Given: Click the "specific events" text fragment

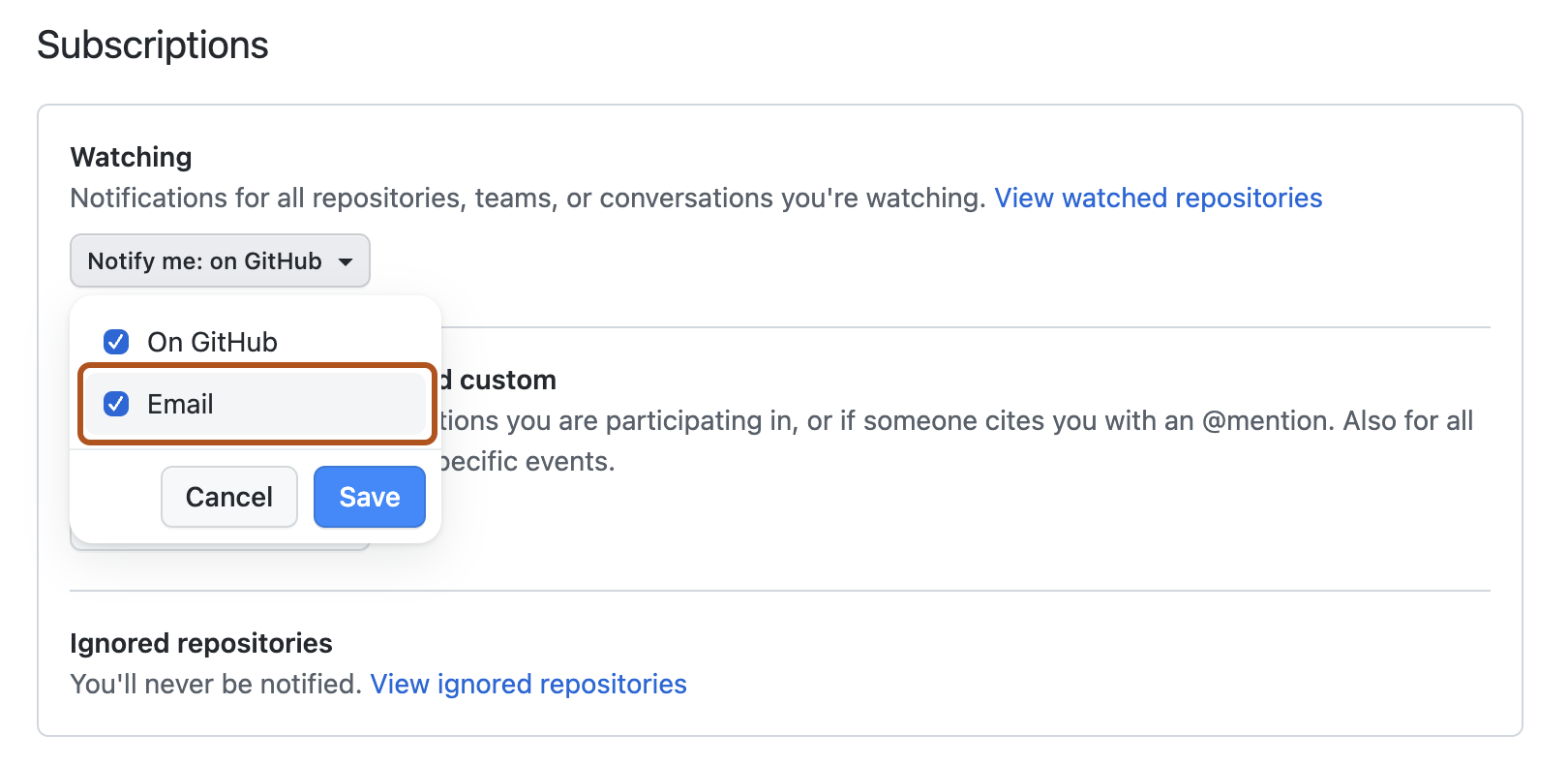Looking at the screenshot, I should tap(528, 461).
